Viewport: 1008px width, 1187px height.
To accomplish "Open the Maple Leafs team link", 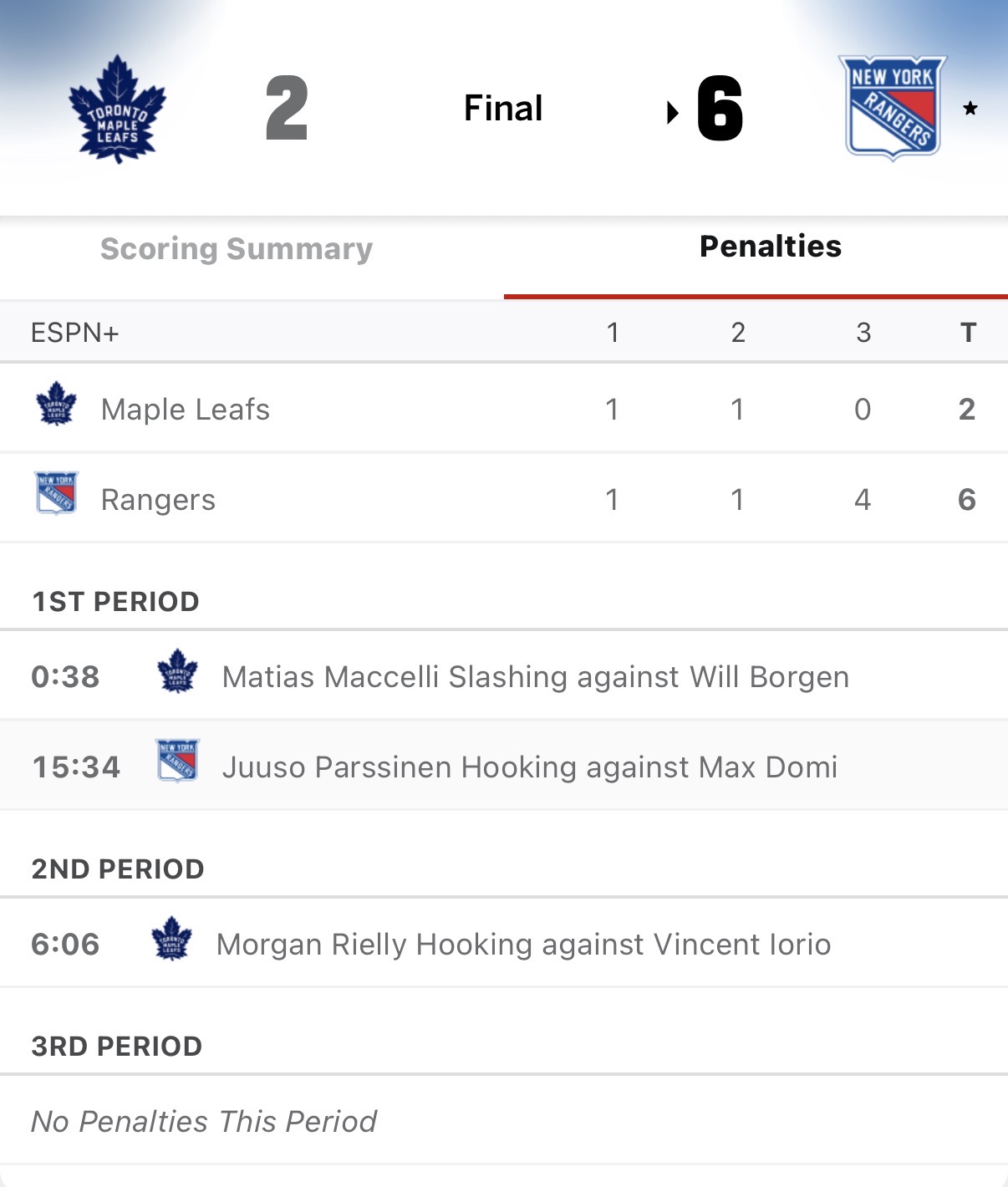I will (x=185, y=410).
